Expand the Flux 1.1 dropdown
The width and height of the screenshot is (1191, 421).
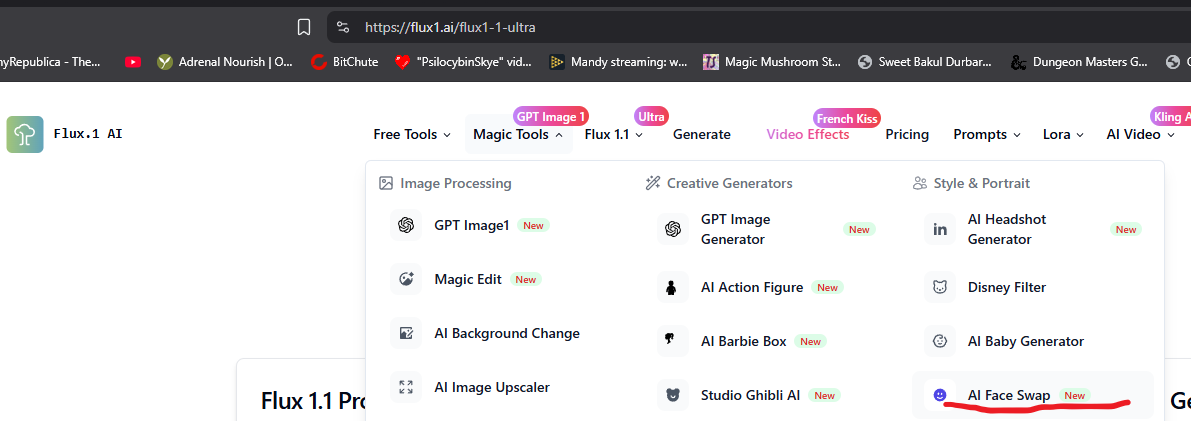[614, 135]
